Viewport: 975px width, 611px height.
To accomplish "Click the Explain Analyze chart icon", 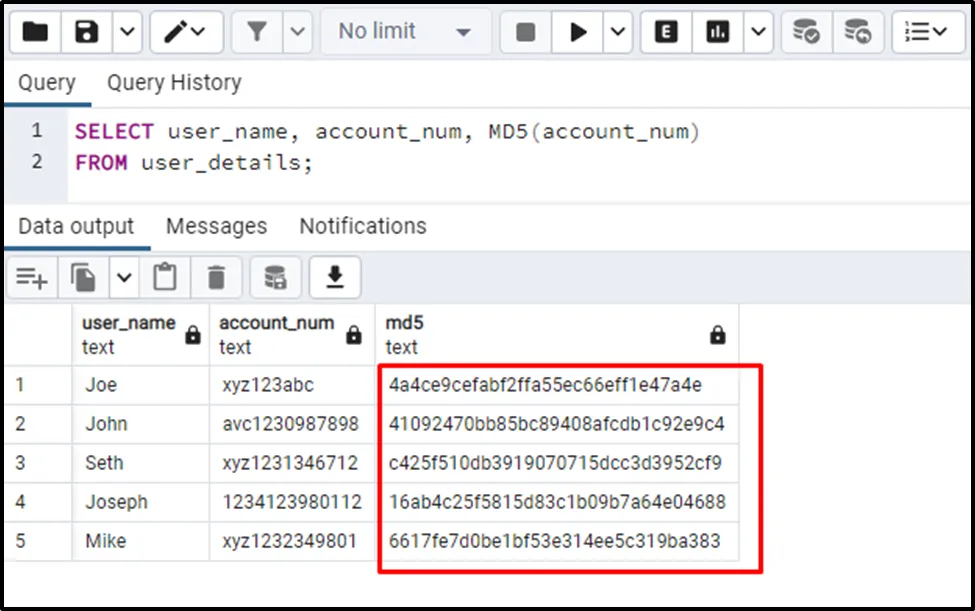I will [x=717, y=32].
